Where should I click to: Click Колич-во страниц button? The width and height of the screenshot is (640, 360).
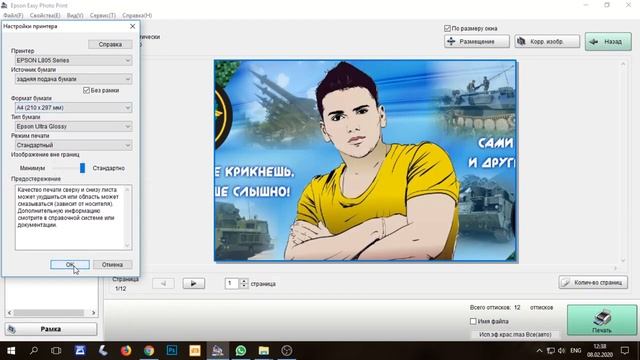(x=593, y=282)
